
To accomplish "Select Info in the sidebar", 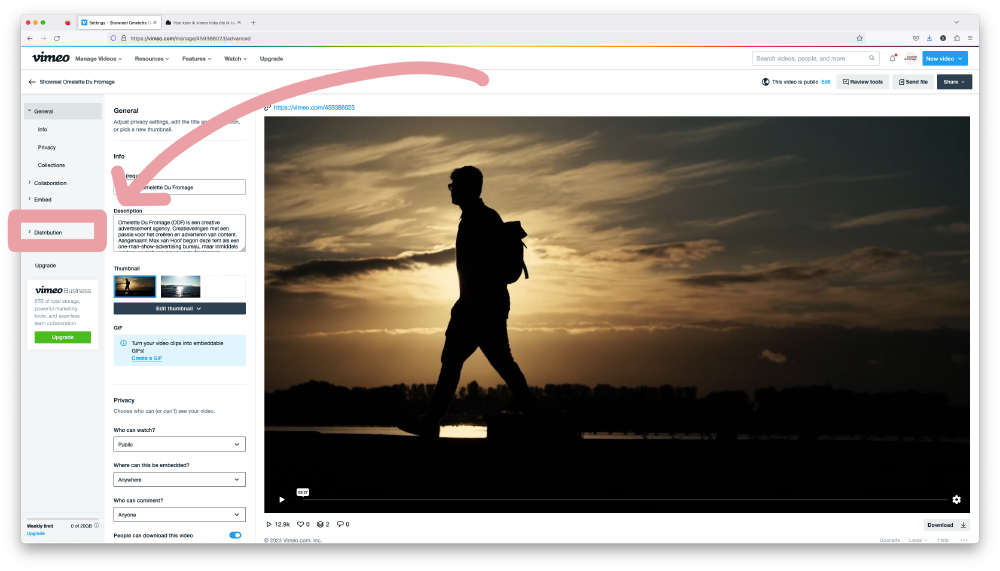I will pyautogui.click(x=42, y=130).
